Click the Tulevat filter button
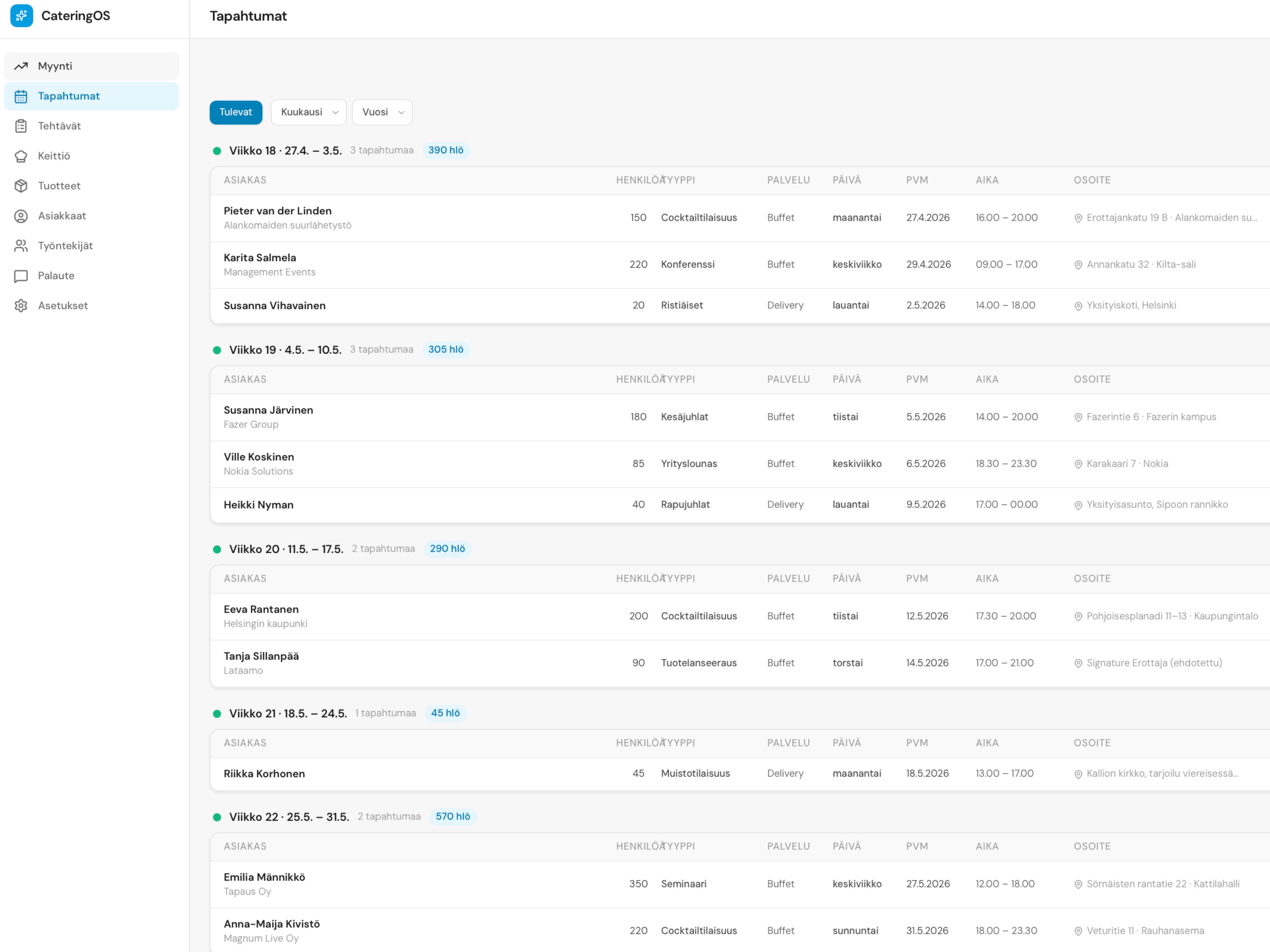Viewport: 1270px width, 952px height. 235,112
